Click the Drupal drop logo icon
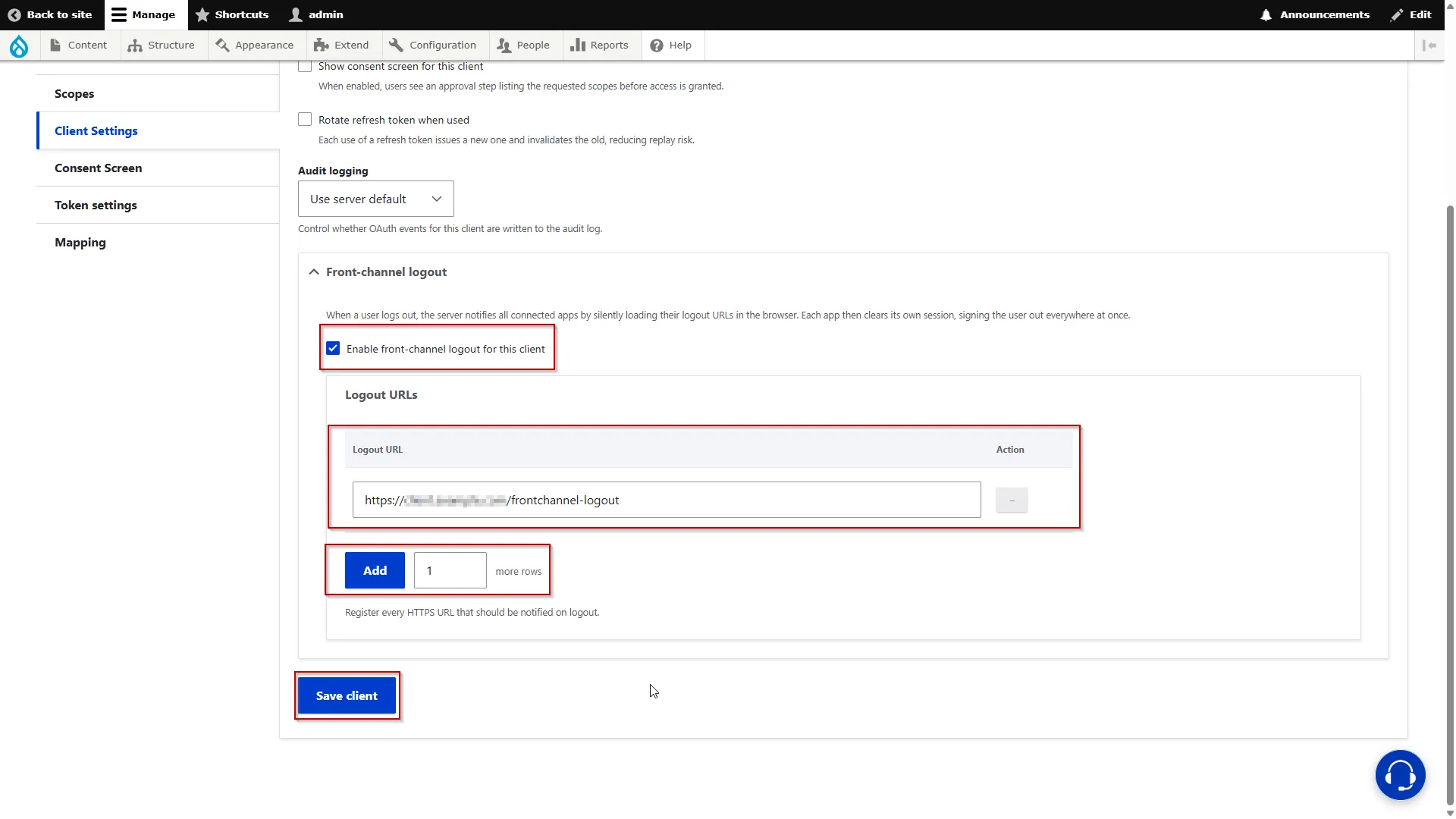Viewport: 1456px width, 819px height. click(19, 46)
